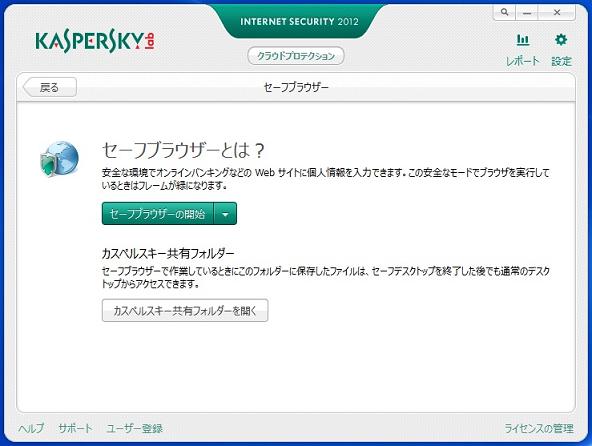This screenshot has height=446, width=592.
Task: Close the Kaspersky window
Action: pyautogui.click(x=557, y=12)
